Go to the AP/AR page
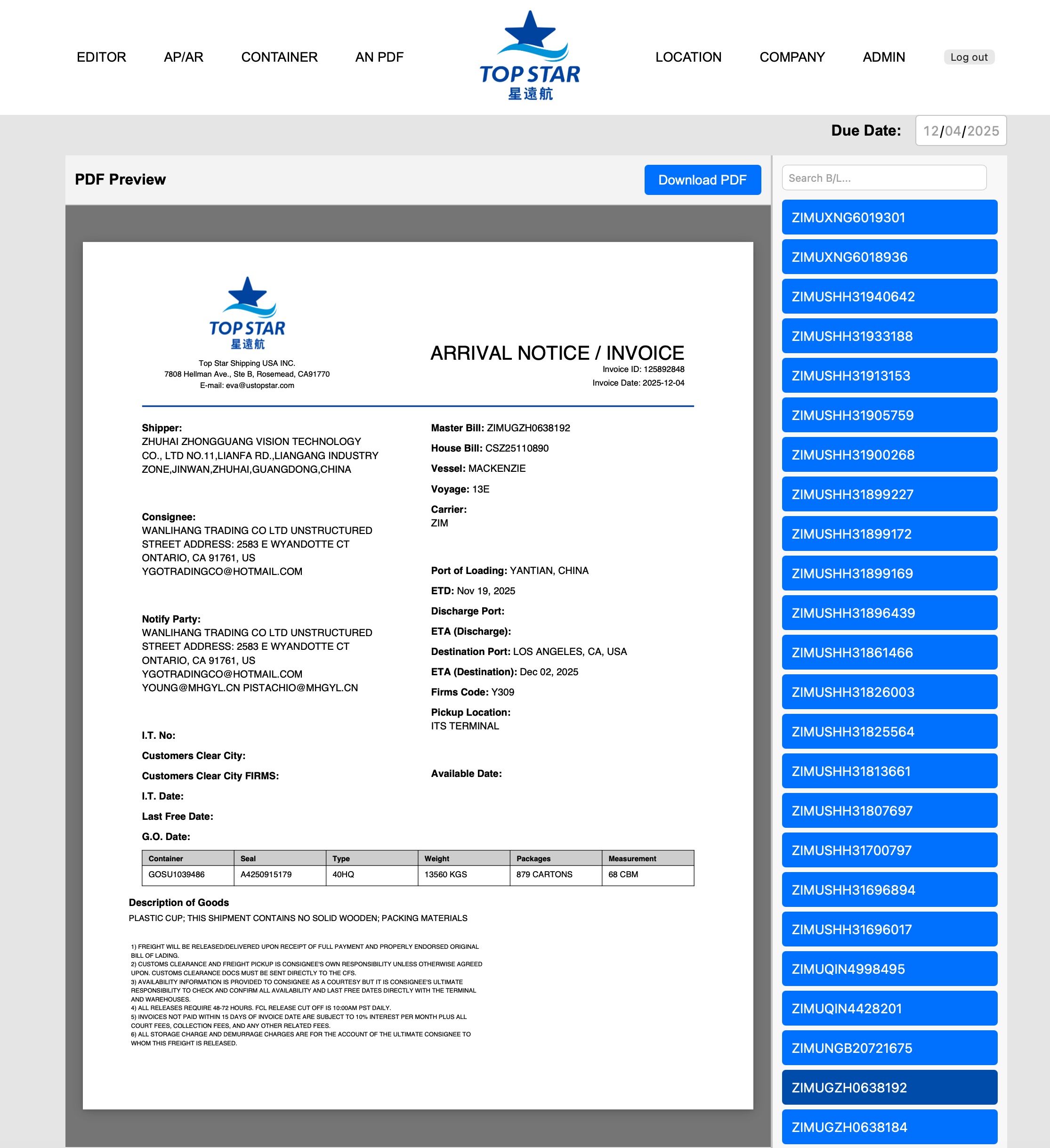 click(x=183, y=57)
